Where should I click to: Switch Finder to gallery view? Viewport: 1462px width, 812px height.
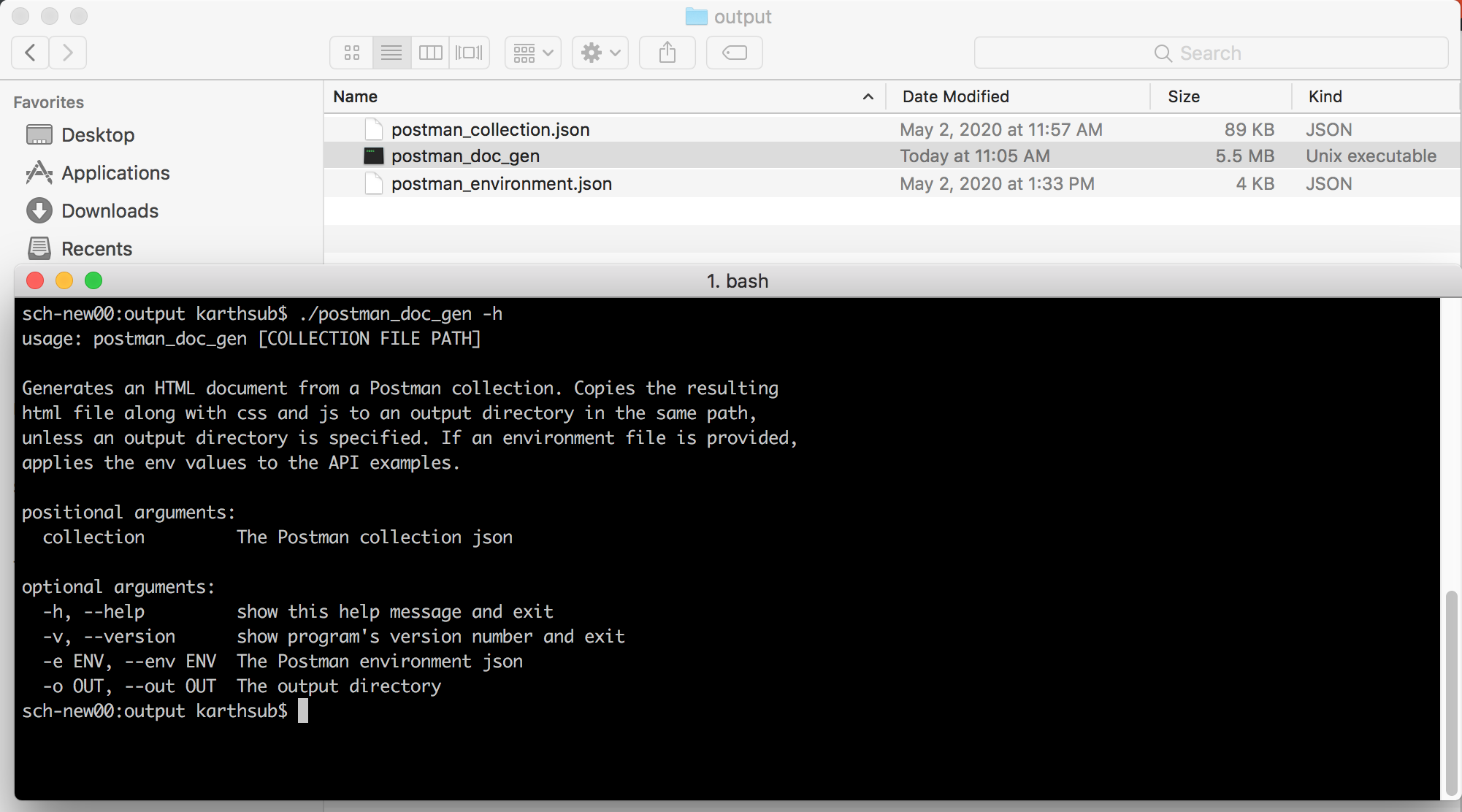point(469,53)
